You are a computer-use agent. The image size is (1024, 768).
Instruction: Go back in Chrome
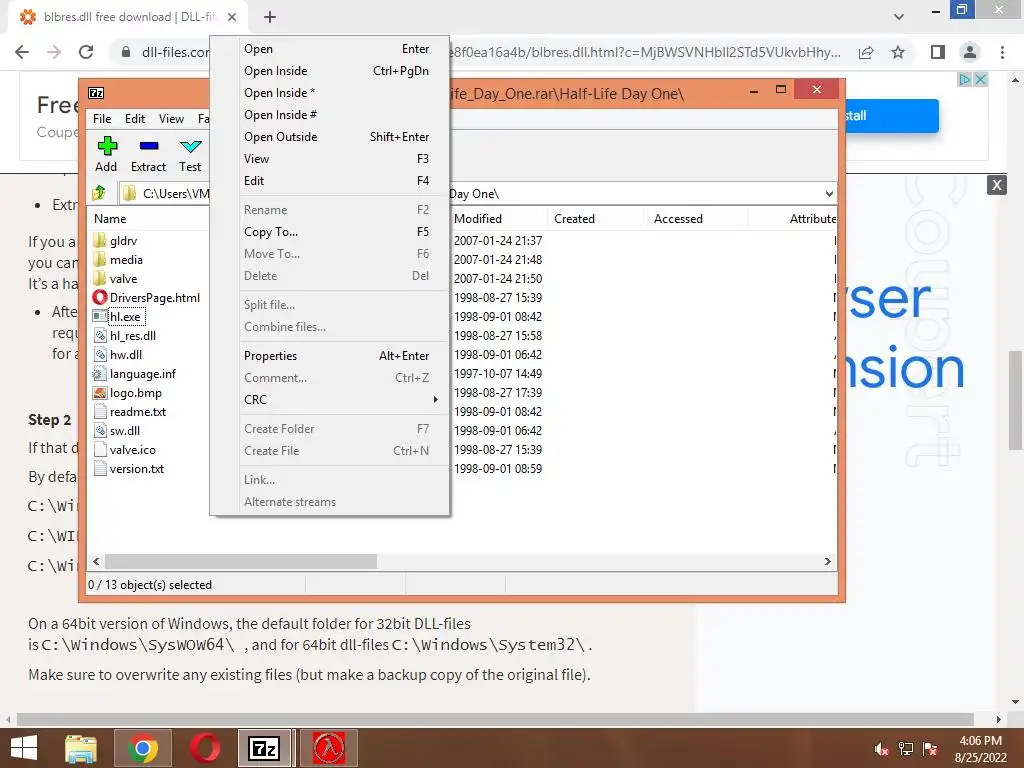tap(22, 52)
